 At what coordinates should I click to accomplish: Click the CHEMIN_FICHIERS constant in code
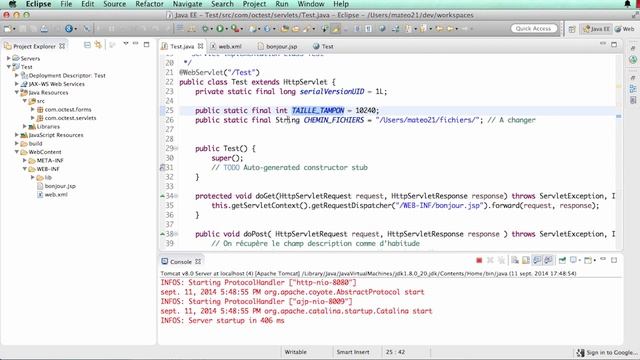click(x=333, y=120)
